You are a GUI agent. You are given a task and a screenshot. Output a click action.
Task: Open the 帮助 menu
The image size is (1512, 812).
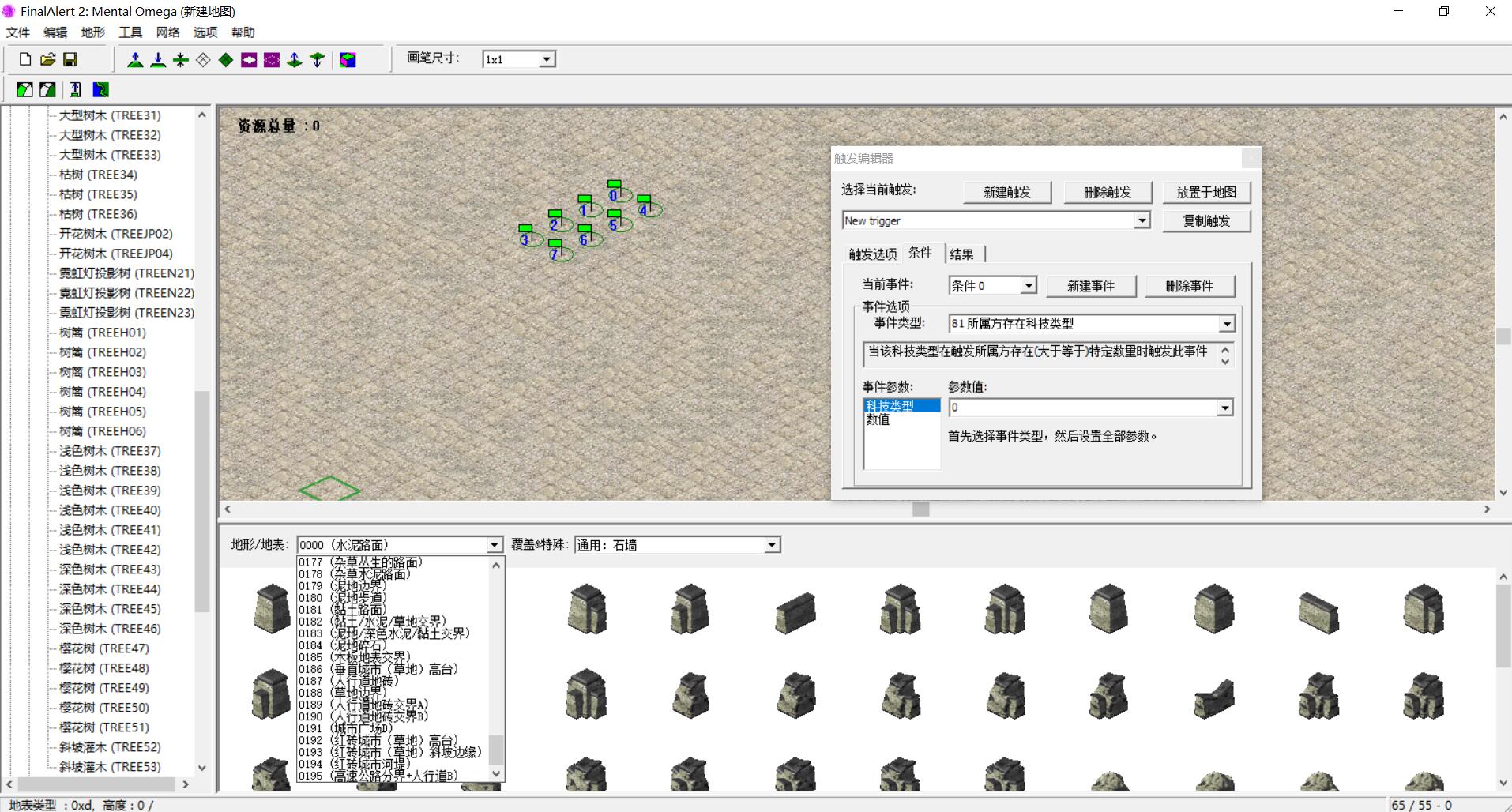coord(243,32)
